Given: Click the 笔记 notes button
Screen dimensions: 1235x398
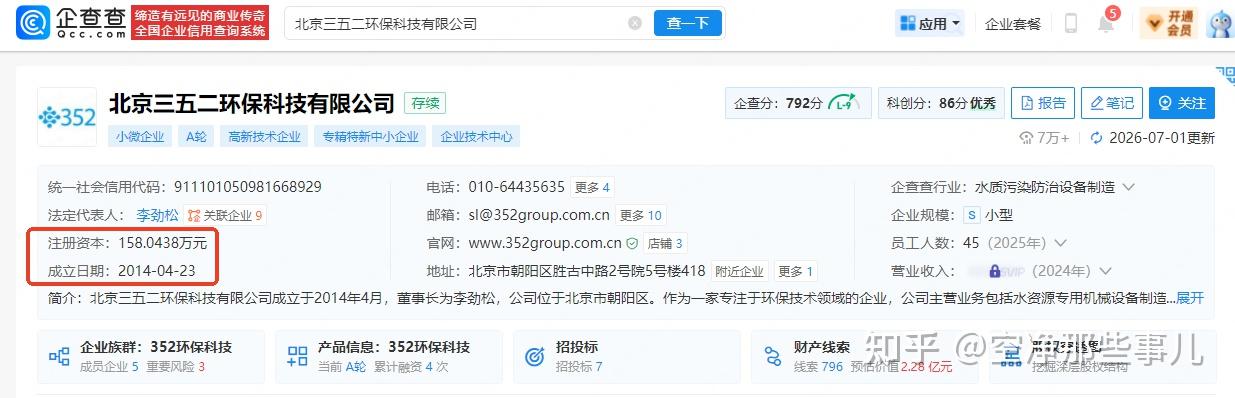Looking at the screenshot, I should coord(1111,103).
